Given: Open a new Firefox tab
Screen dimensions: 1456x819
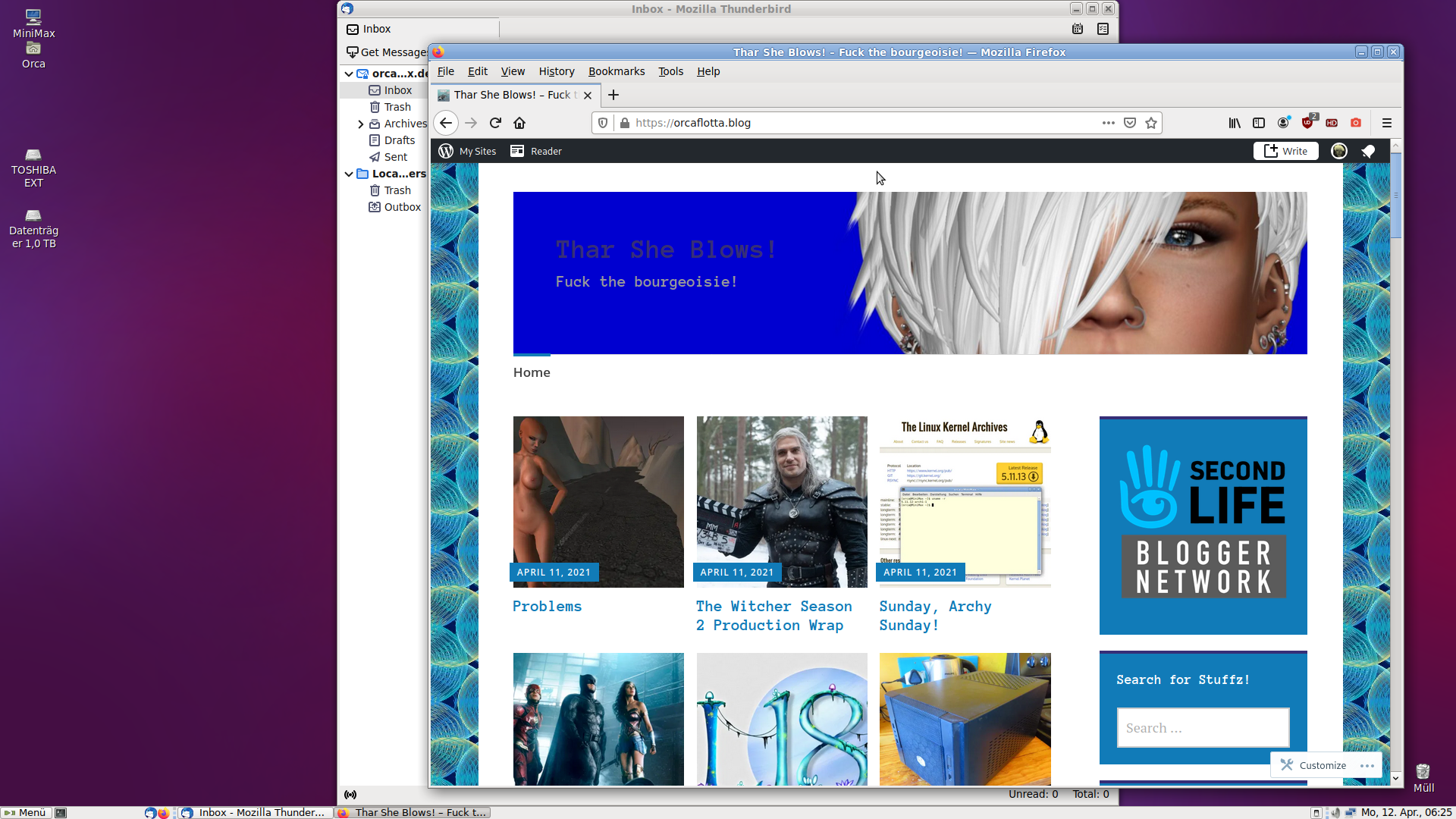Looking at the screenshot, I should [613, 95].
